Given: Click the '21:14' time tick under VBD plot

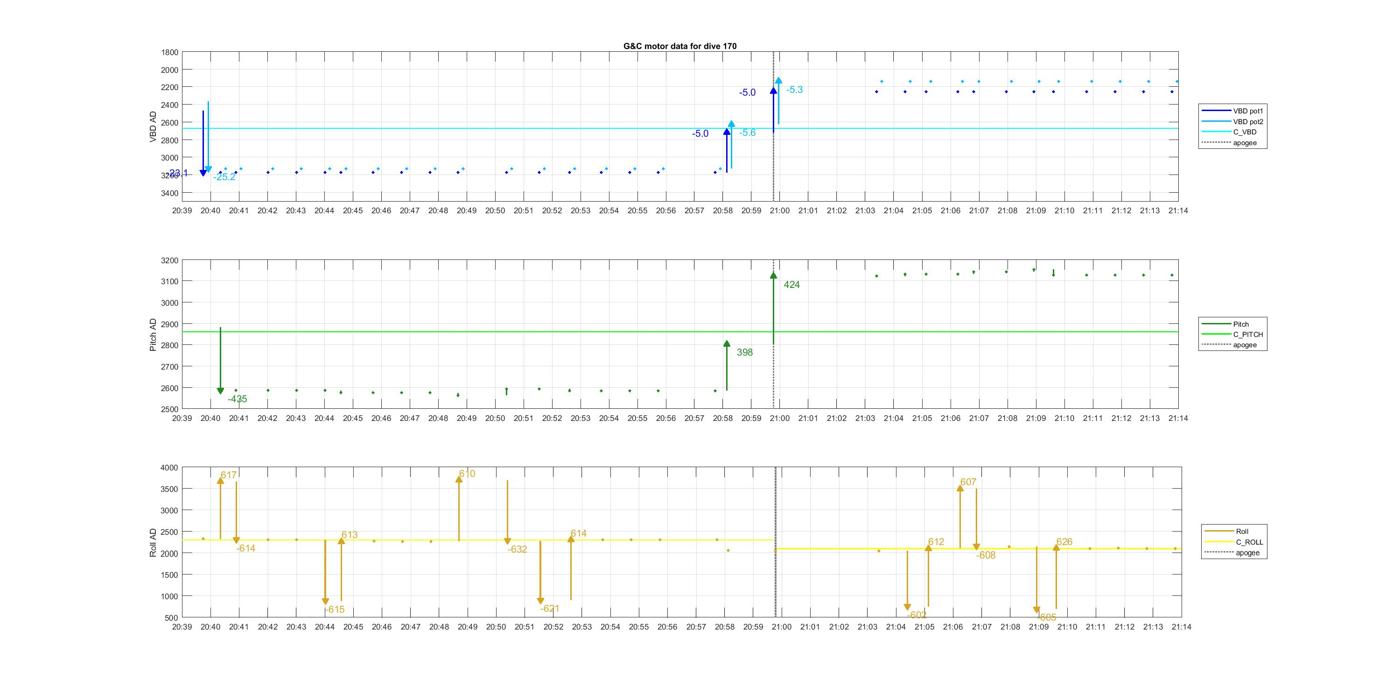Looking at the screenshot, I should pyautogui.click(x=1178, y=211).
